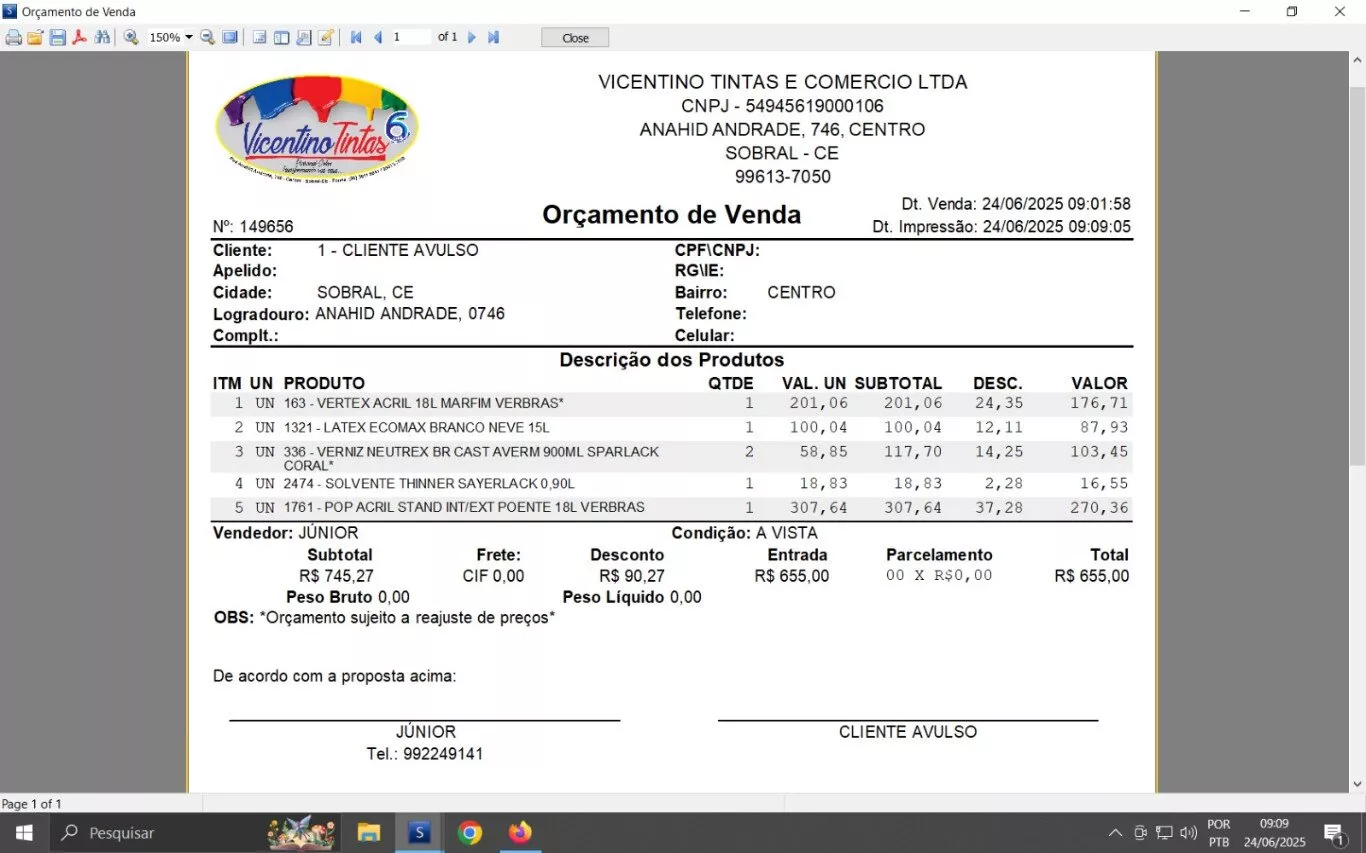Open the network icon in system tray
Viewport: 1366px width, 853px height.
coord(1164,833)
